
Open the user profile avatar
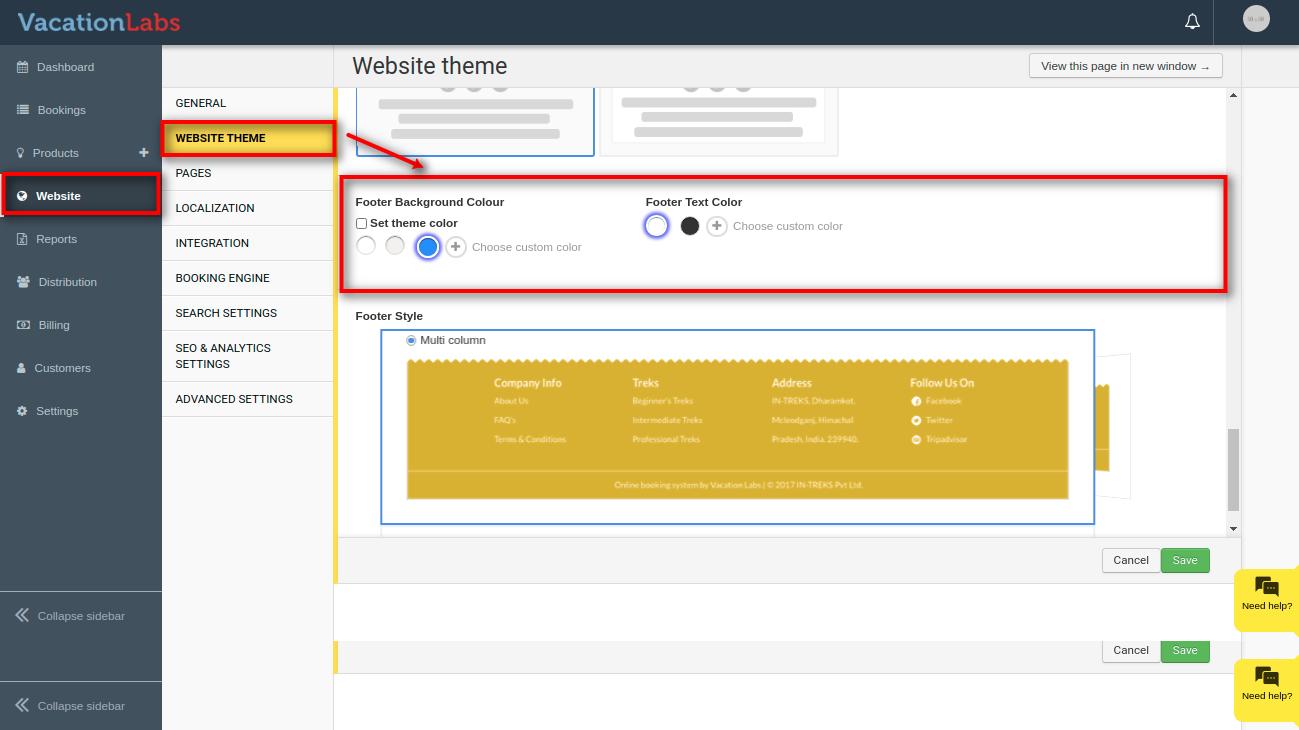click(x=1255, y=19)
